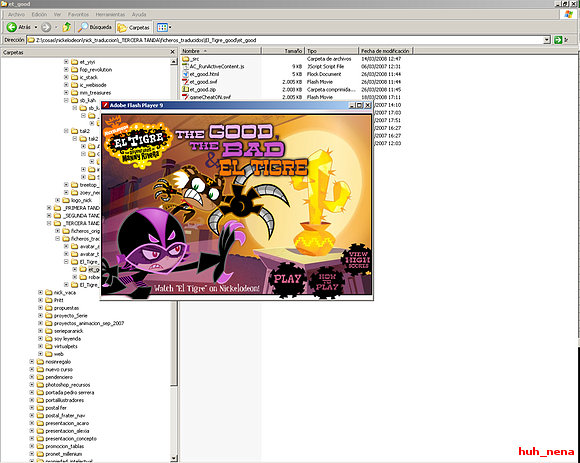Click HOW TO PLAY in the game
Image resolution: width=580 pixels, height=463 pixels.
[x=327, y=282]
